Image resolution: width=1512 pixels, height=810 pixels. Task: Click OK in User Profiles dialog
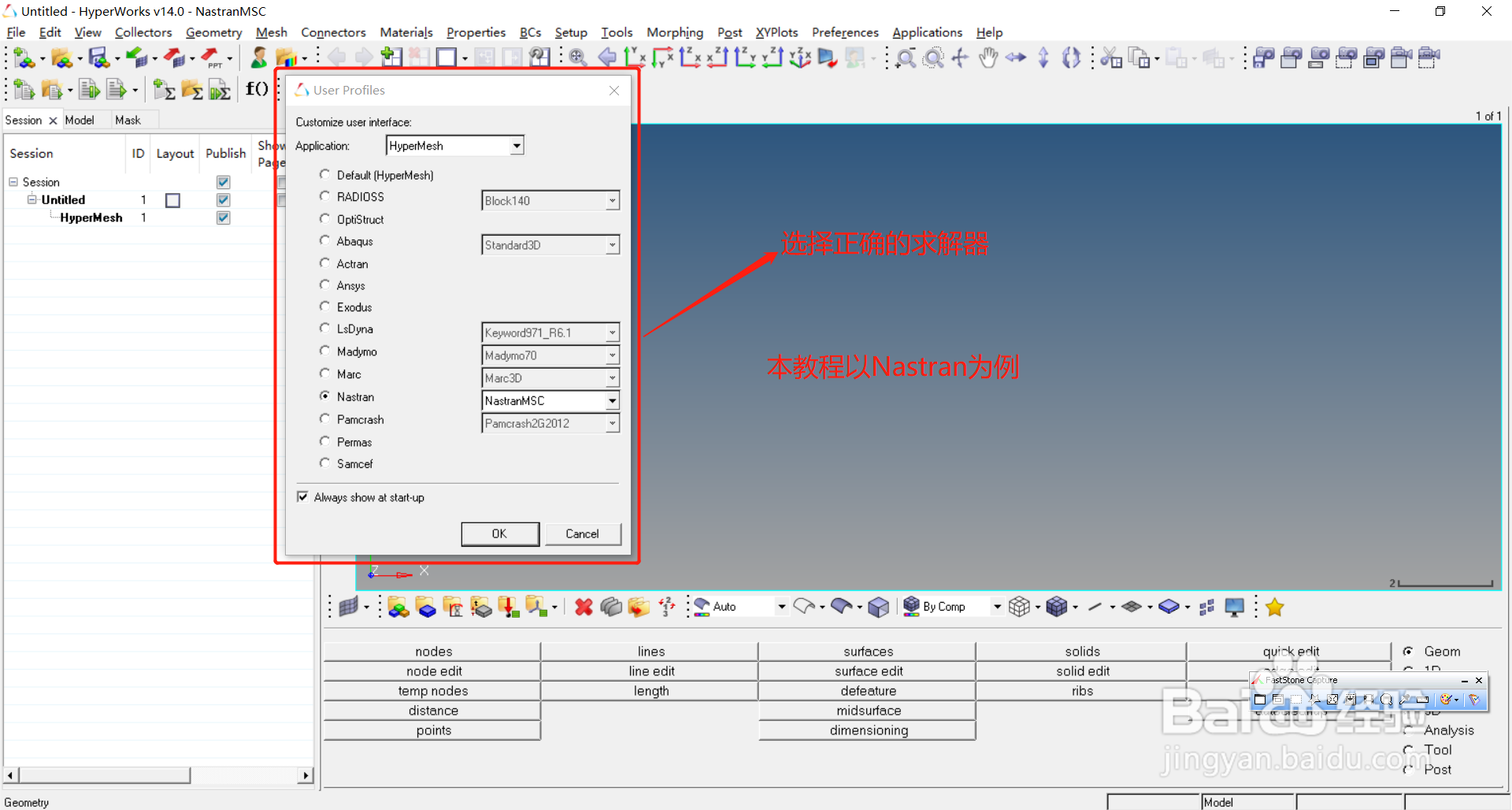tap(499, 533)
